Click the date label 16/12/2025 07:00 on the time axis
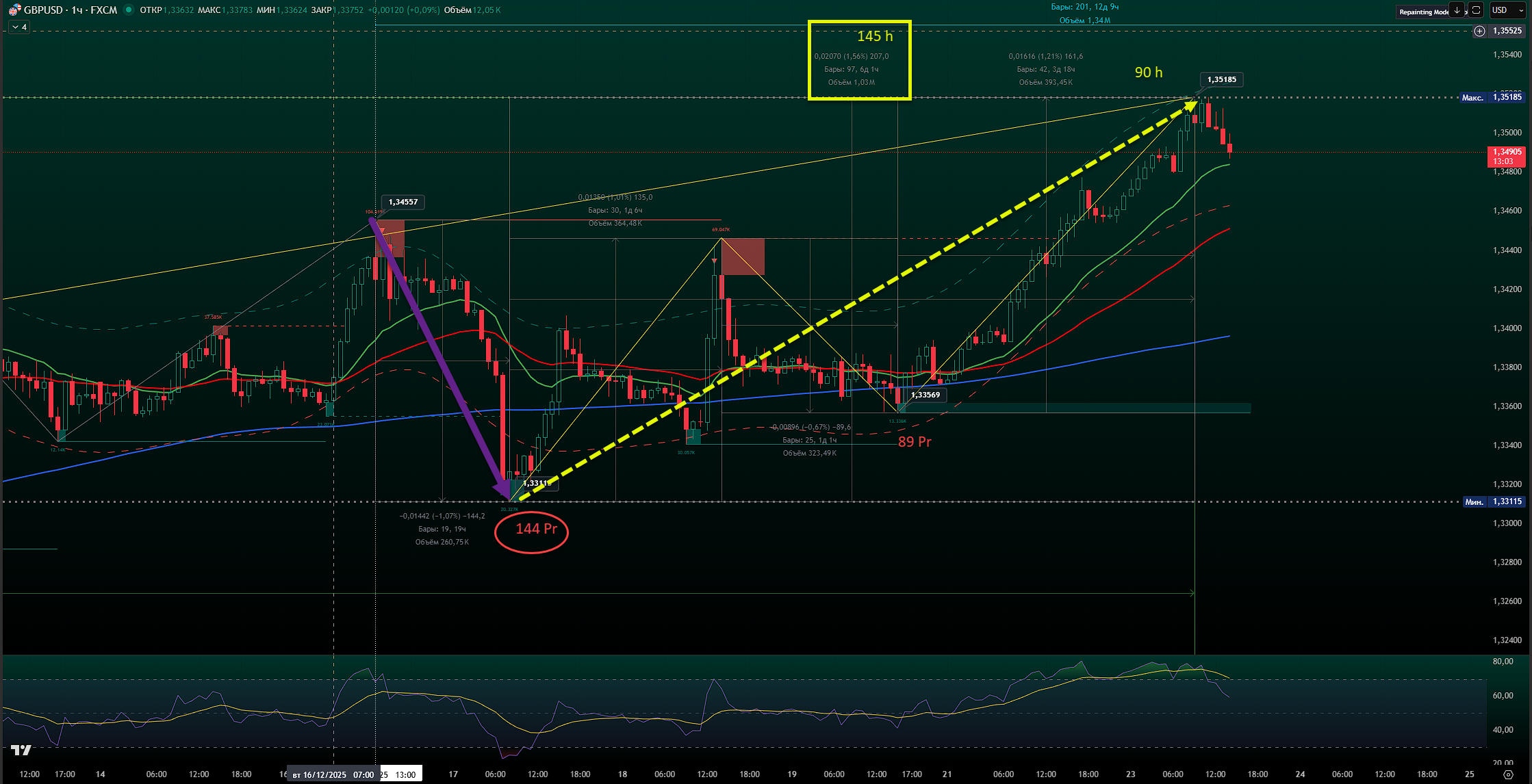This screenshot has height=784, width=1532. (x=333, y=774)
